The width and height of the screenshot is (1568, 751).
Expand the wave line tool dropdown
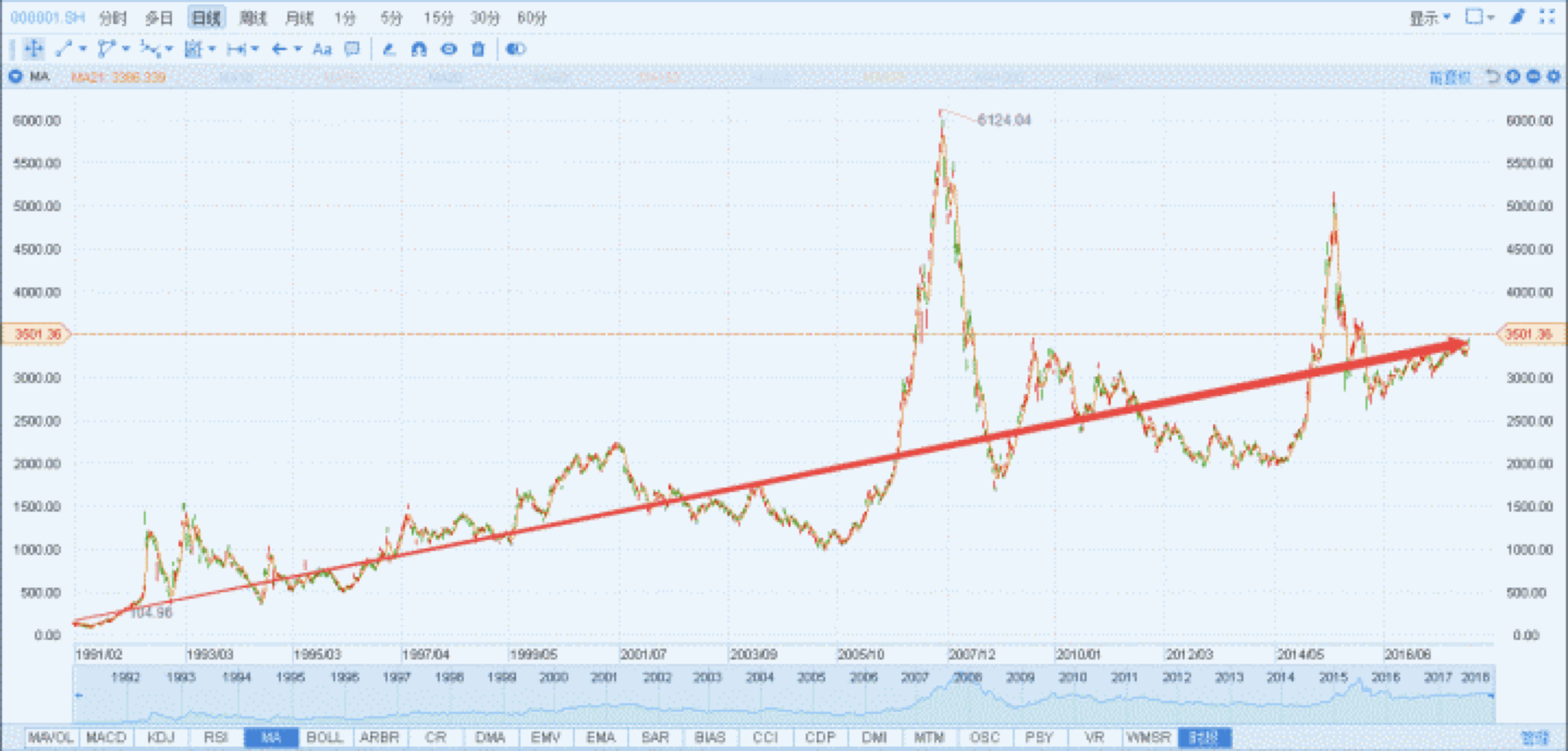point(169,49)
